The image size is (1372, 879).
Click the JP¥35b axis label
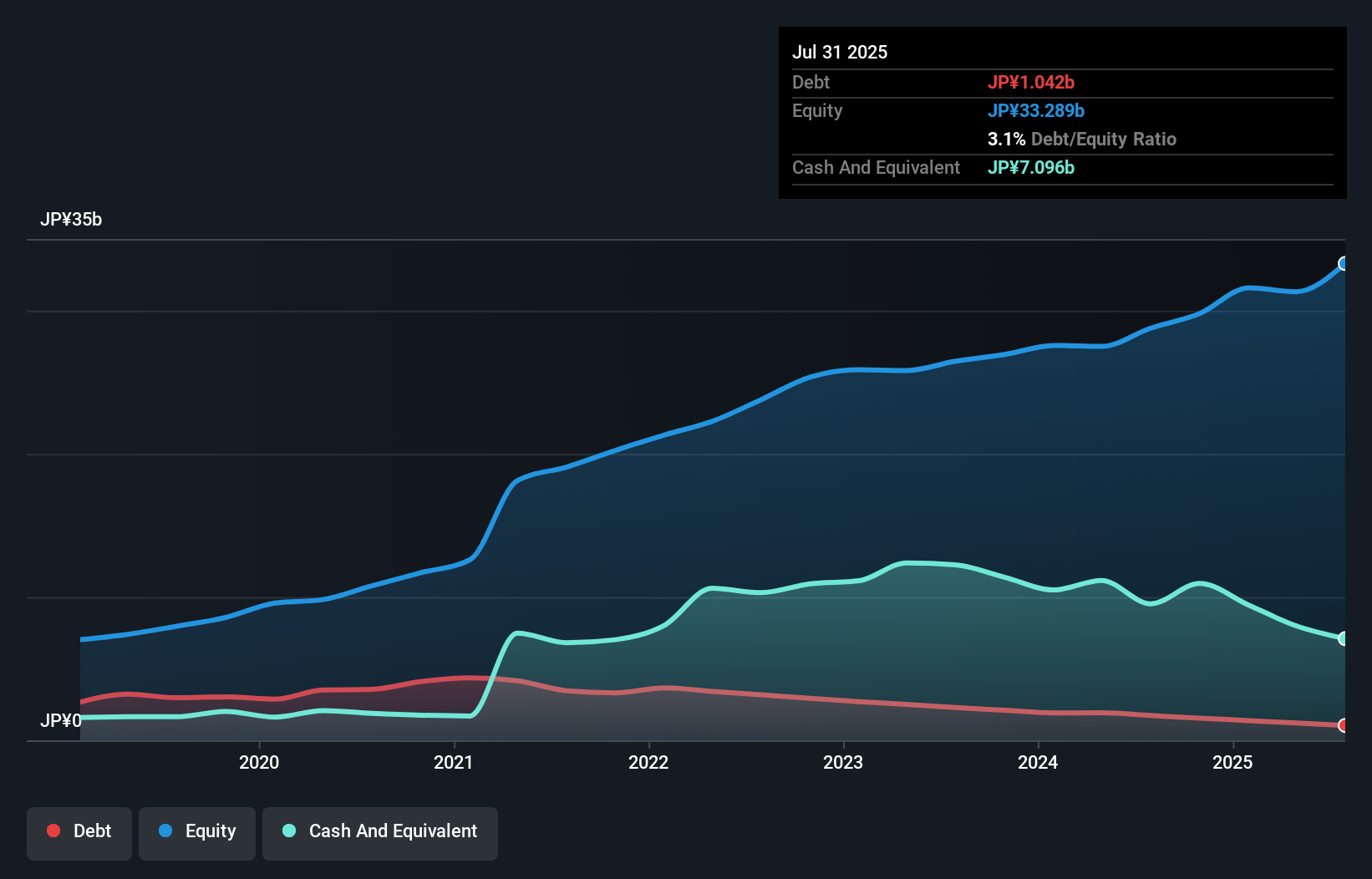coord(72,220)
